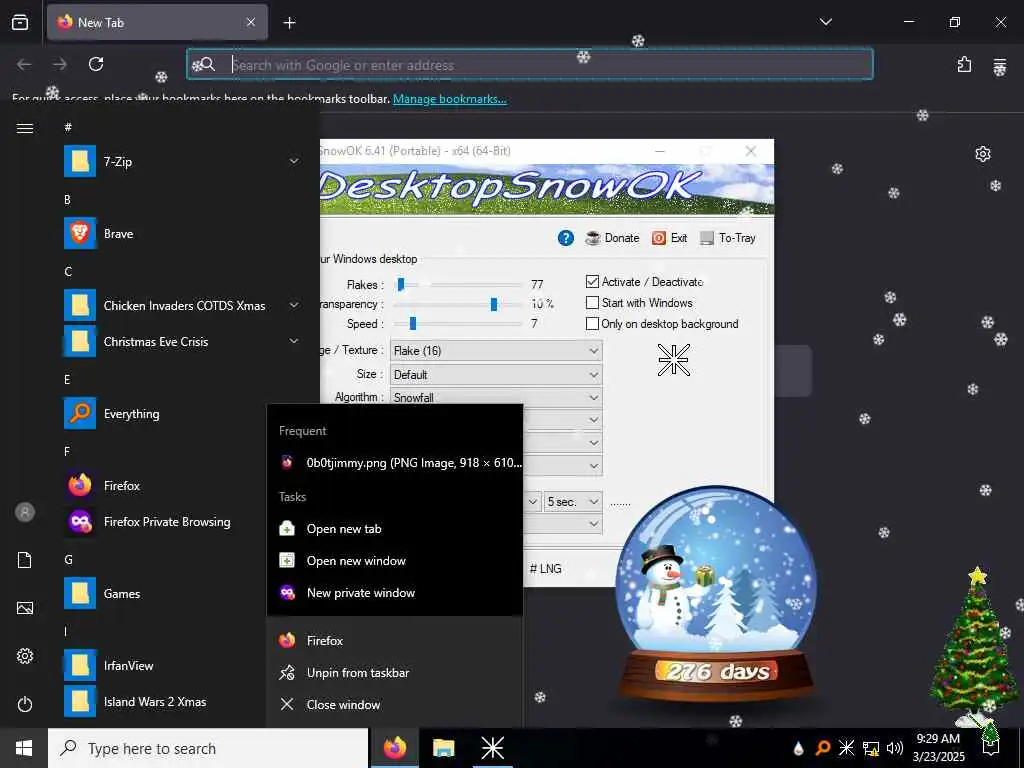This screenshot has width=1024, height=768.
Task: Open network icon in system tray
Action: tap(871, 748)
